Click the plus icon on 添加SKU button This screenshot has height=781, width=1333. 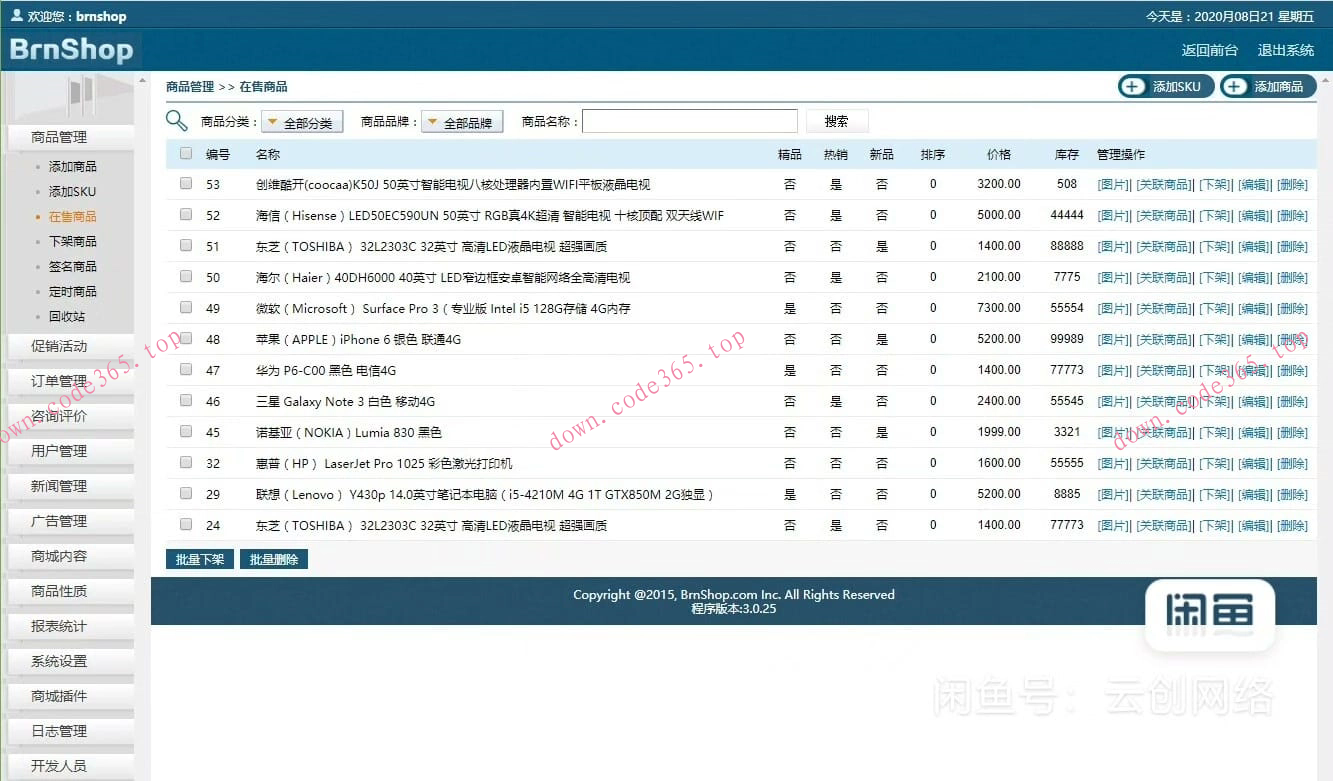[x=1134, y=86]
